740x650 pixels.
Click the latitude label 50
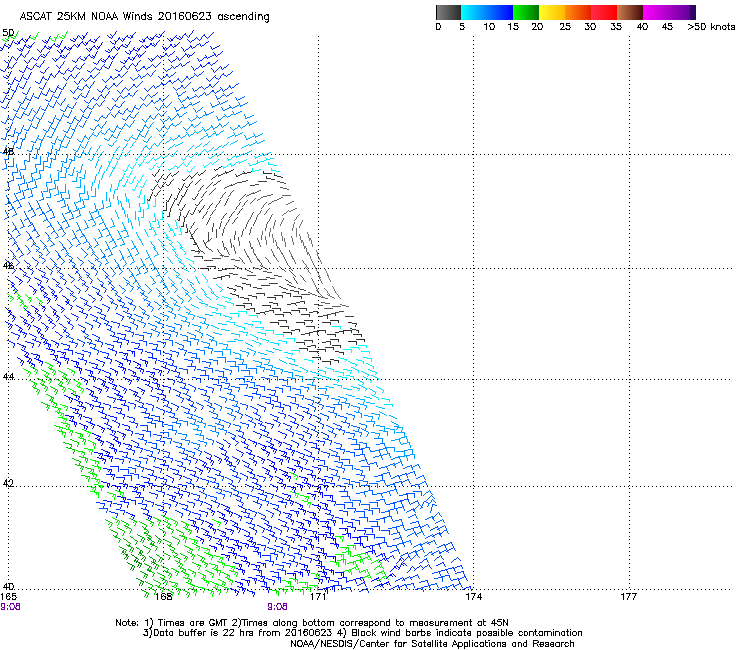[x=8, y=33]
